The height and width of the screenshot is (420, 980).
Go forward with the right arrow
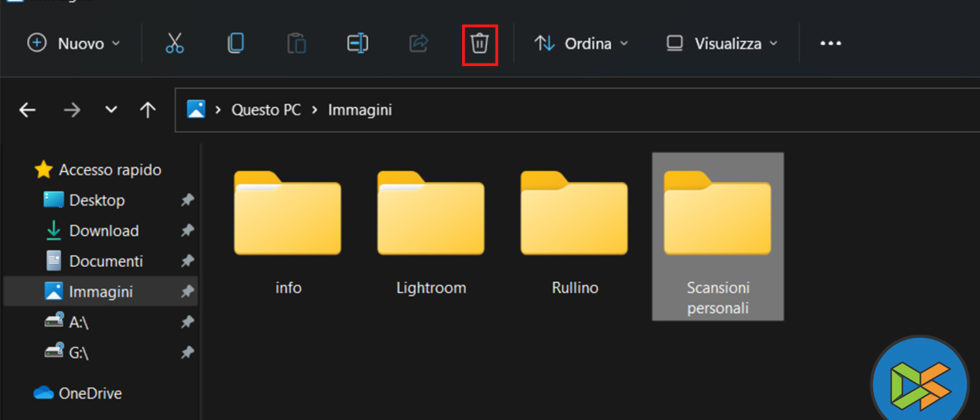click(72, 111)
